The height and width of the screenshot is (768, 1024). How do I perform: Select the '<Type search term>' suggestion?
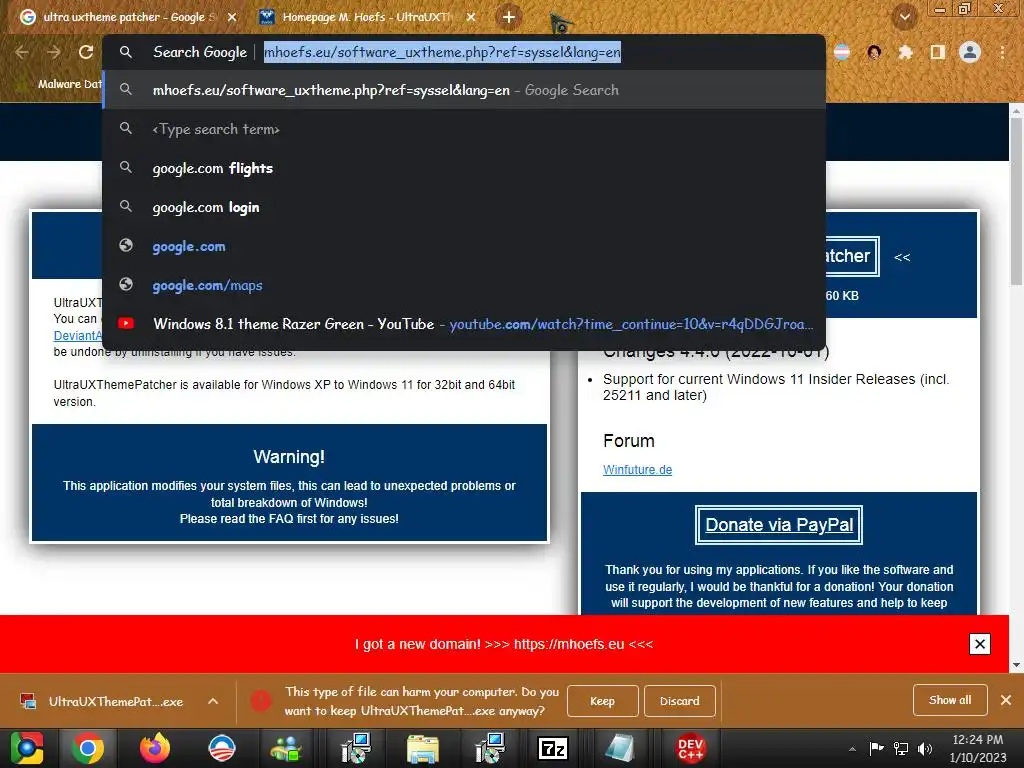point(464,129)
